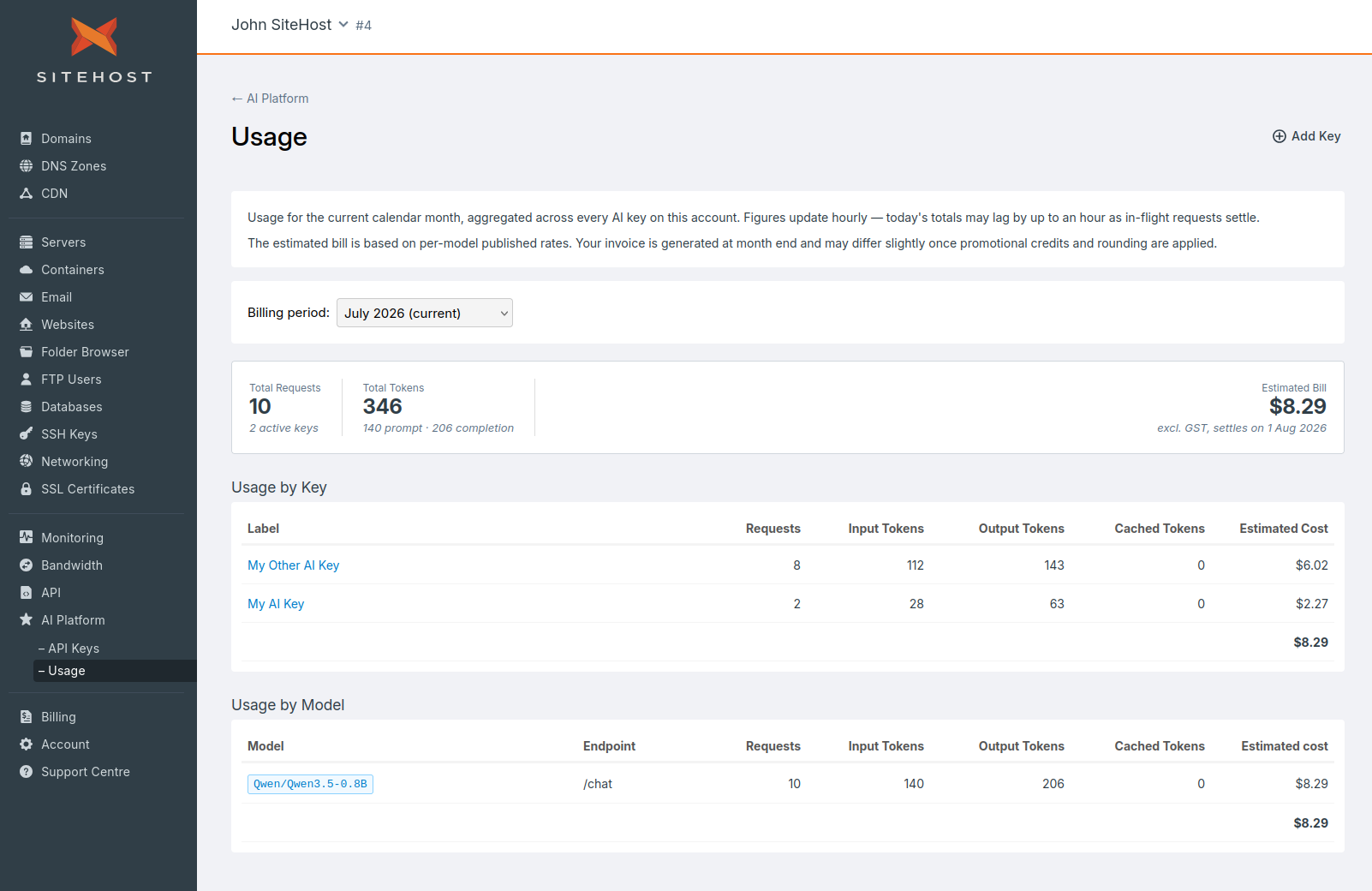Click the Usage by Key heading
The image size is (1372, 891).
tap(279, 487)
